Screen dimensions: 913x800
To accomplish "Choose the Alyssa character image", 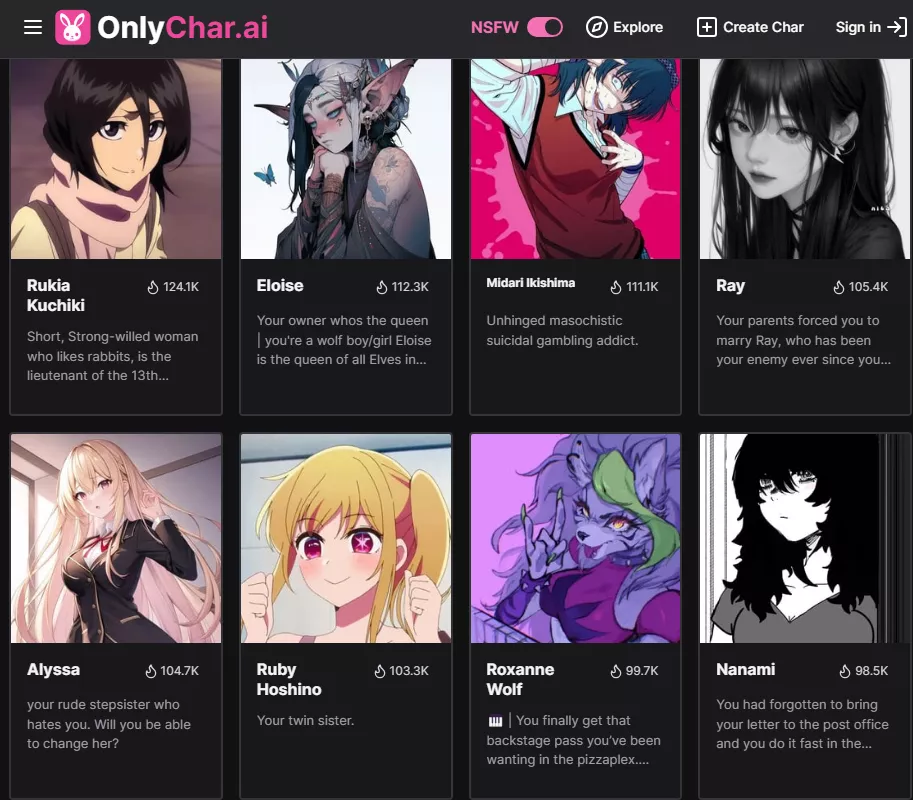I will point(116,539).
